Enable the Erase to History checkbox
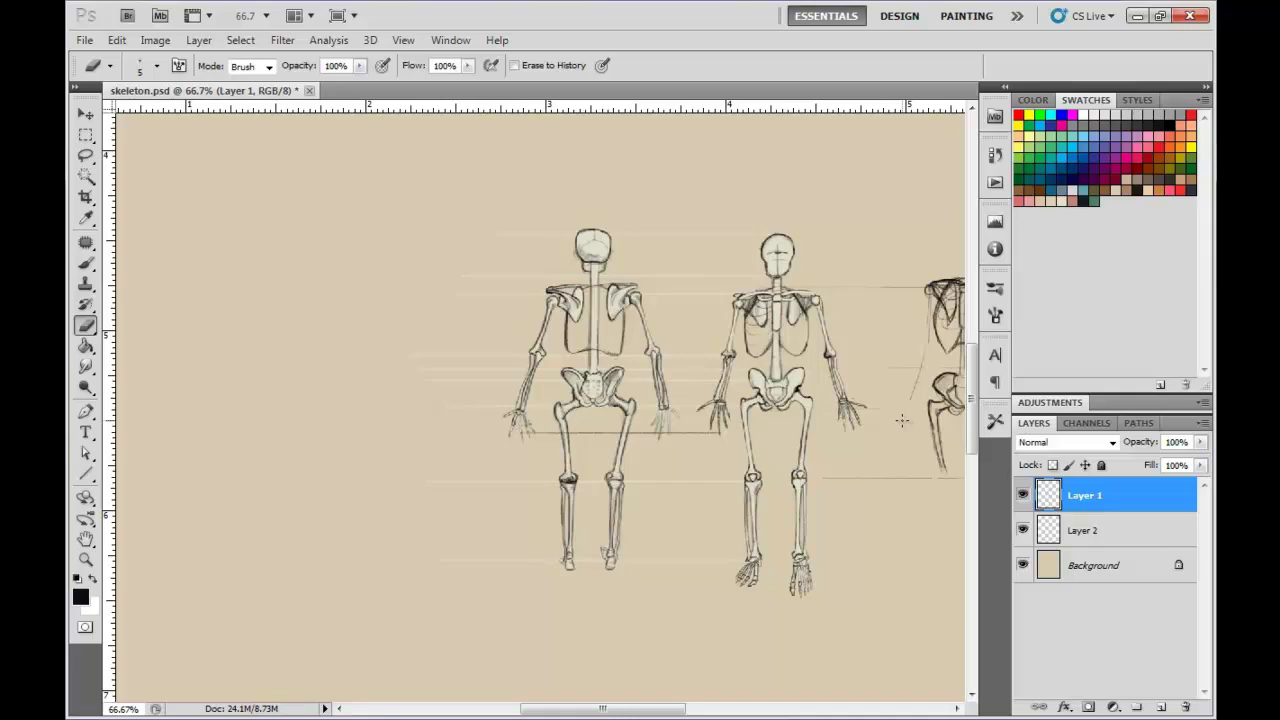1280x720 pixels. click(515, 66)
